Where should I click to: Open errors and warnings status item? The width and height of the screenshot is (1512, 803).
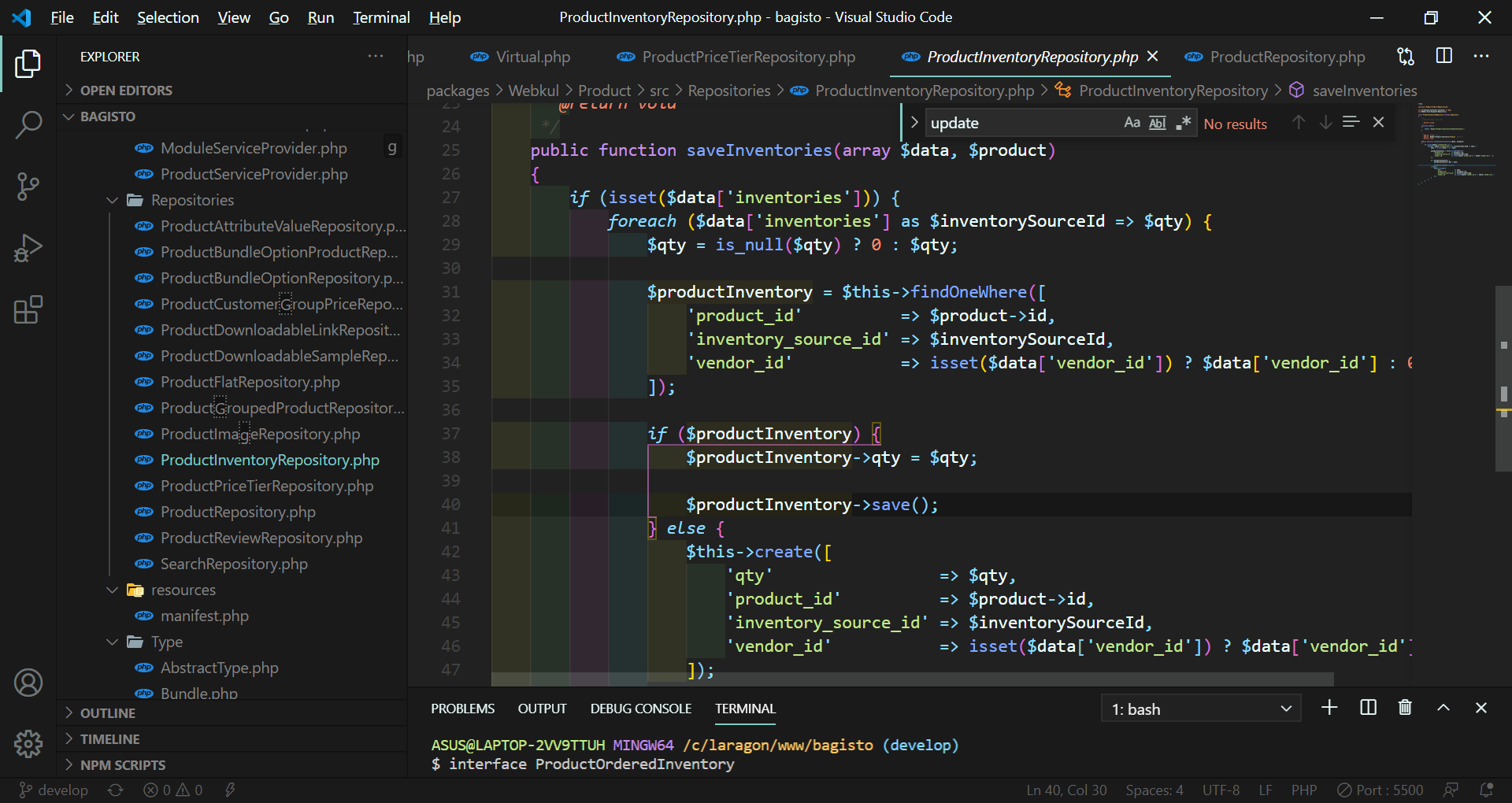(173, 790)
